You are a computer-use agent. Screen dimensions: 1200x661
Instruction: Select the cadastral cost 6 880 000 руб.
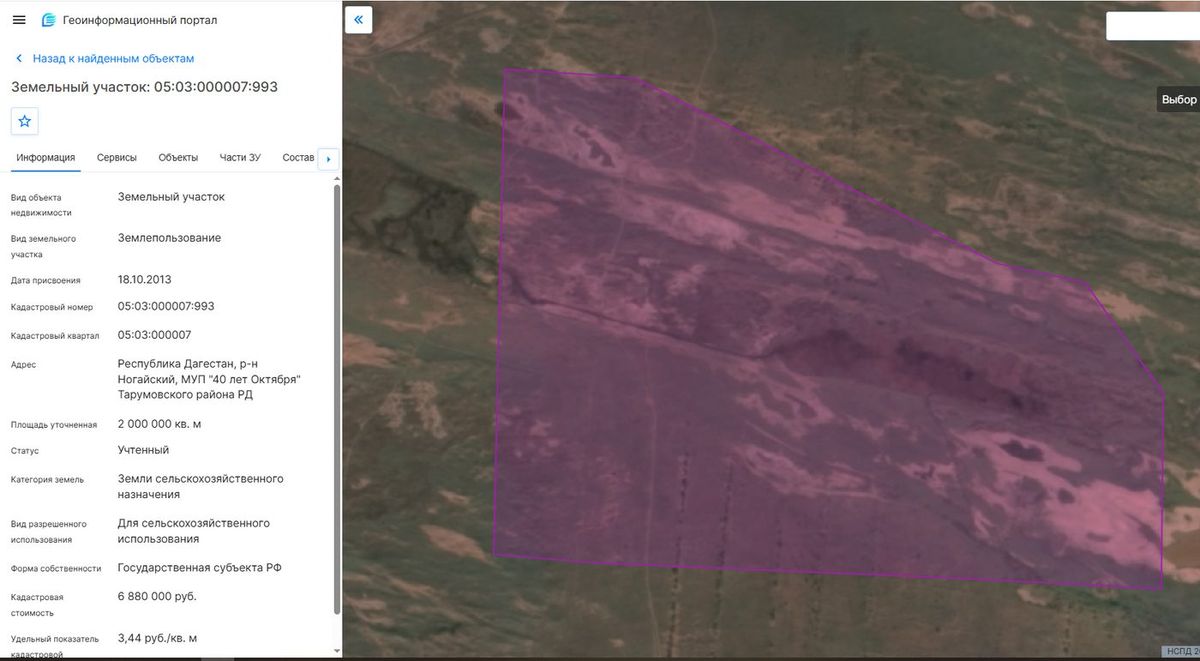point(157,597)
